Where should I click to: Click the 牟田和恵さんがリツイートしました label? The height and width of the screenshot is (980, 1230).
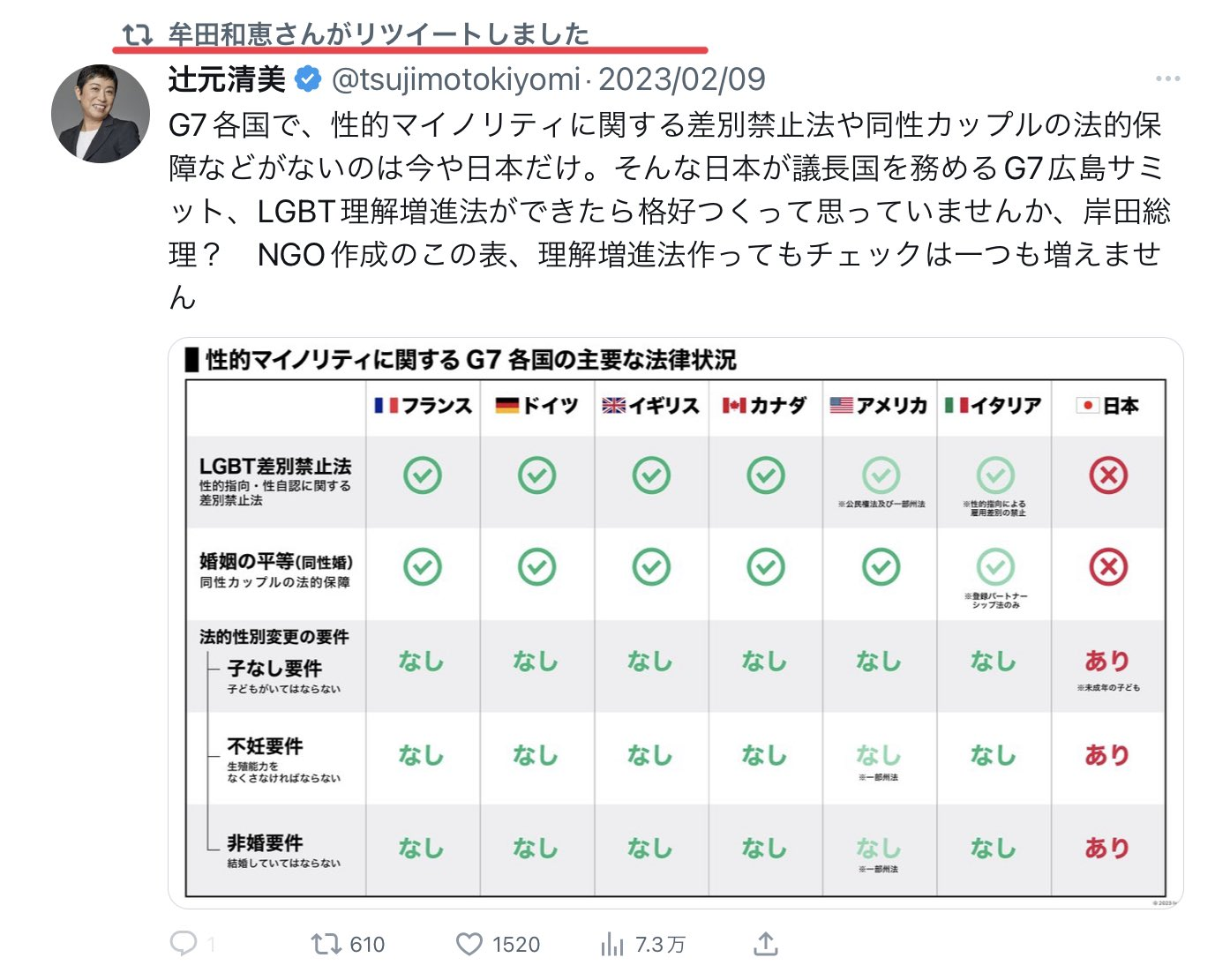(x=379, y=34)
